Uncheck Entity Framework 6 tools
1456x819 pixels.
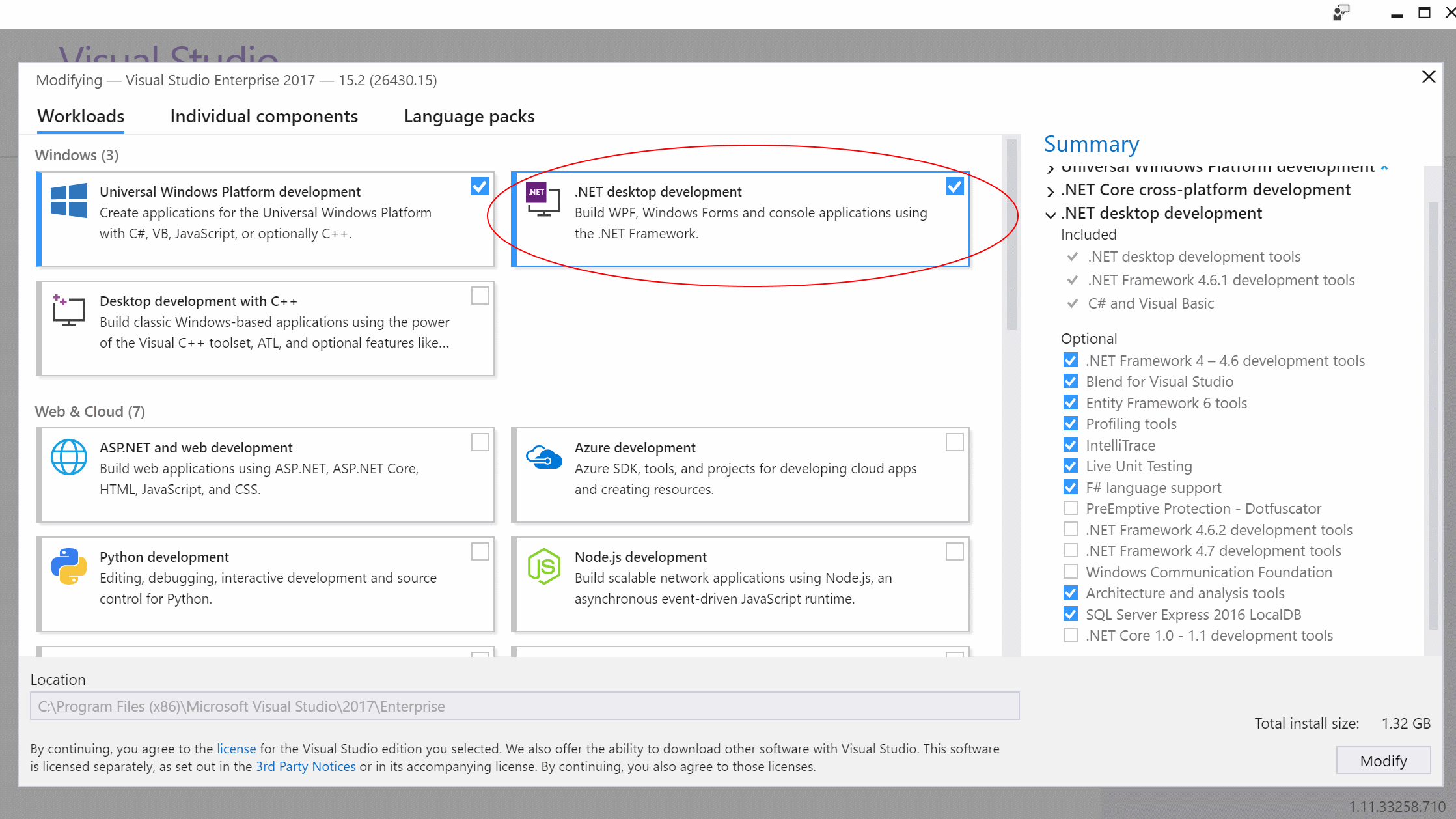(x=1070, y=402)
